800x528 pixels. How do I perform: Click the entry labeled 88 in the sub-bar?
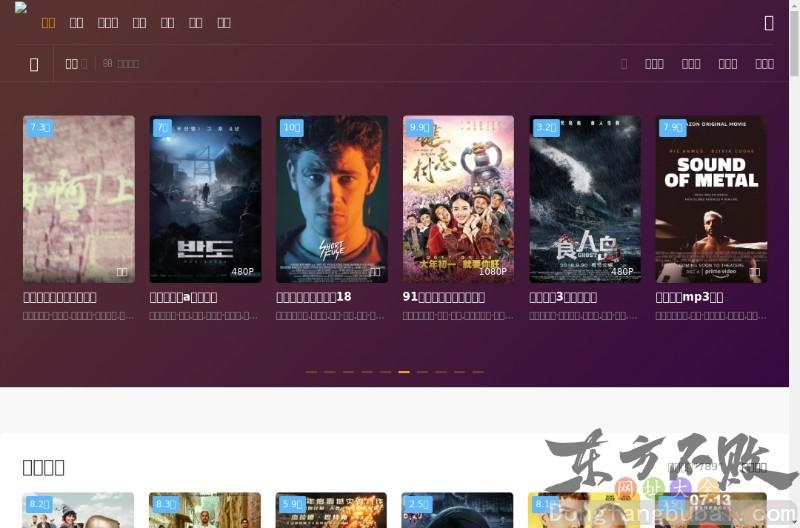point(121,64)
